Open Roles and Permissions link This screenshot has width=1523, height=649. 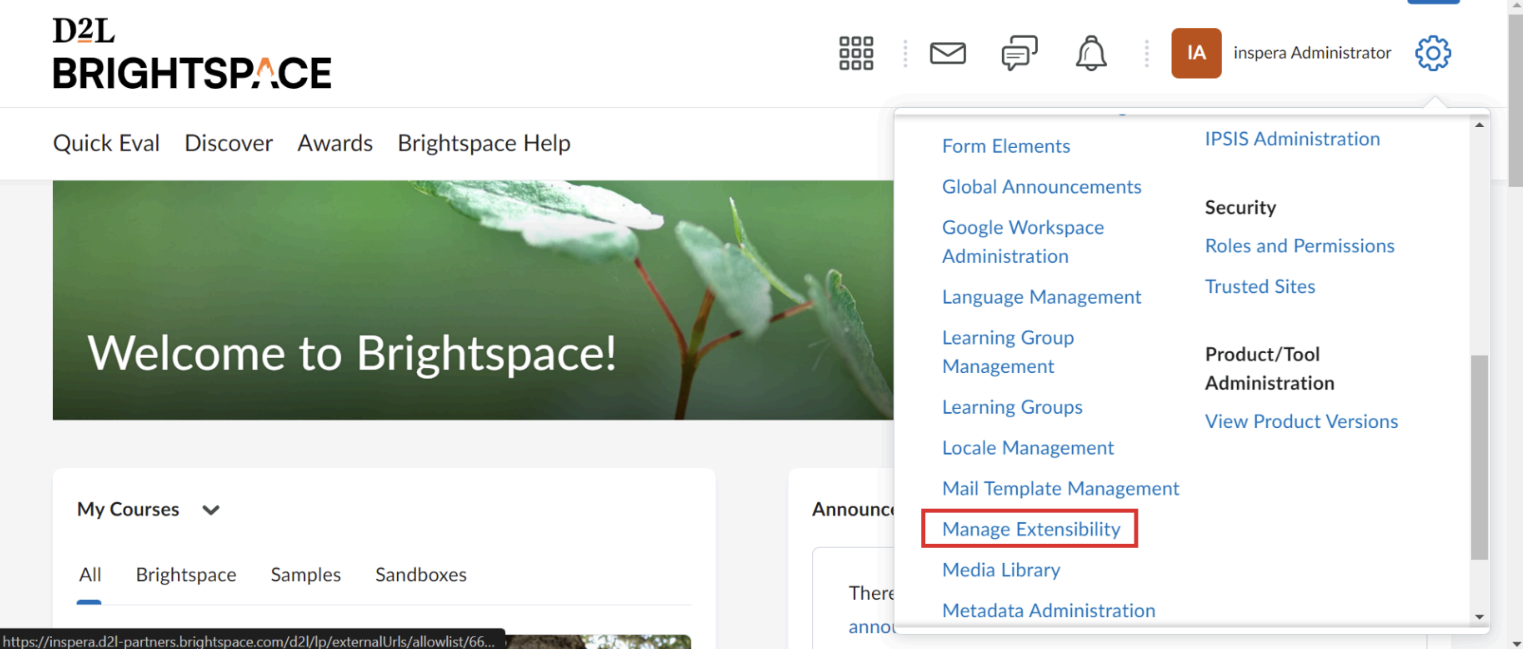1299,246
